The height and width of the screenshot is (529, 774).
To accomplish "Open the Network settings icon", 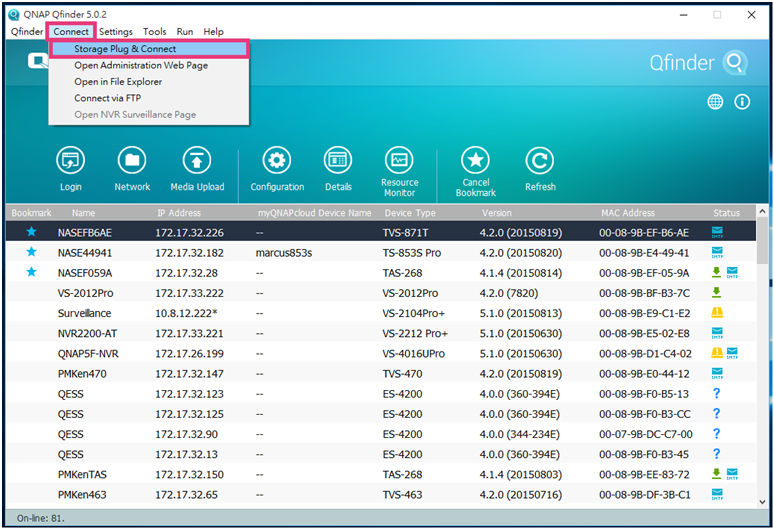I will (132, 161).
